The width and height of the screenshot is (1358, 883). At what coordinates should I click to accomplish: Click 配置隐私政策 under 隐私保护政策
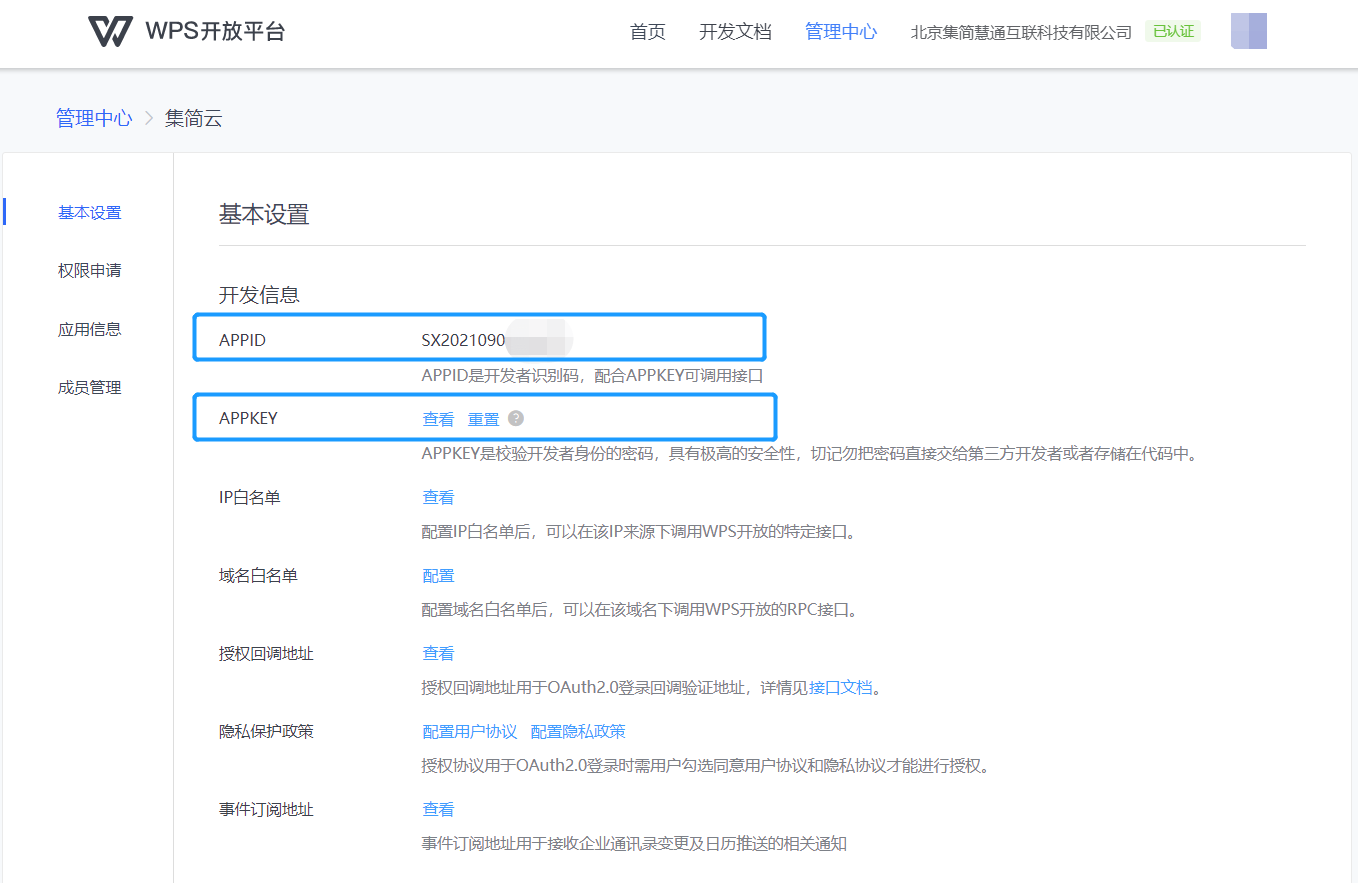pos(577,731)
